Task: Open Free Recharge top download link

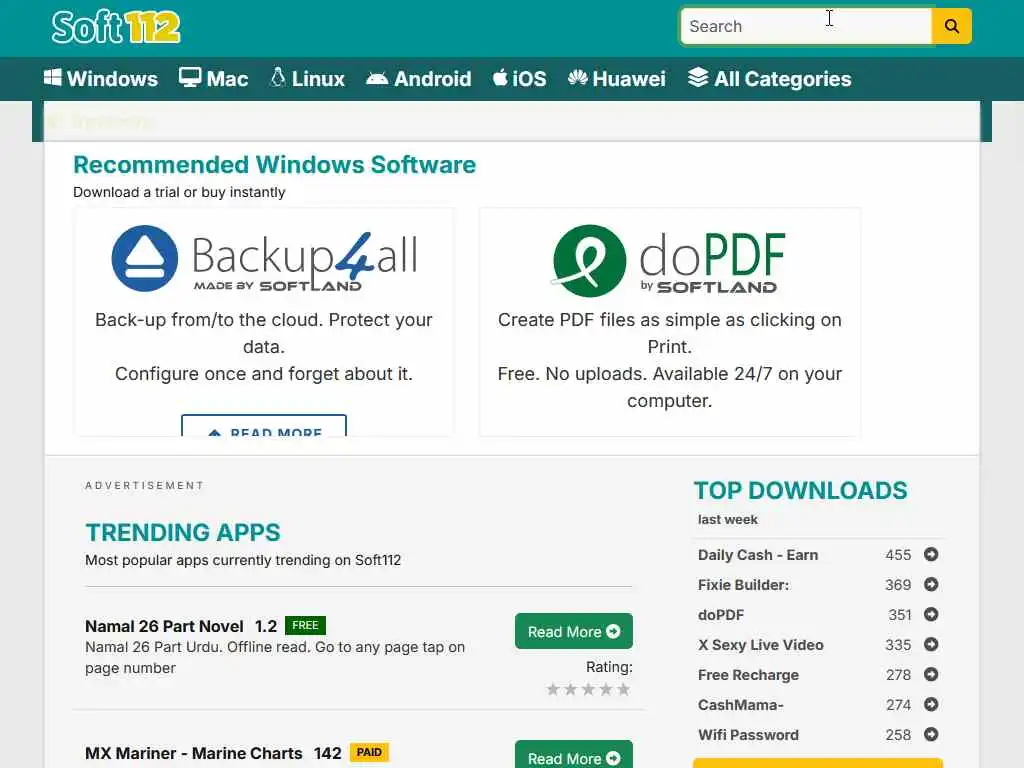Action: (x=748, y=675)
